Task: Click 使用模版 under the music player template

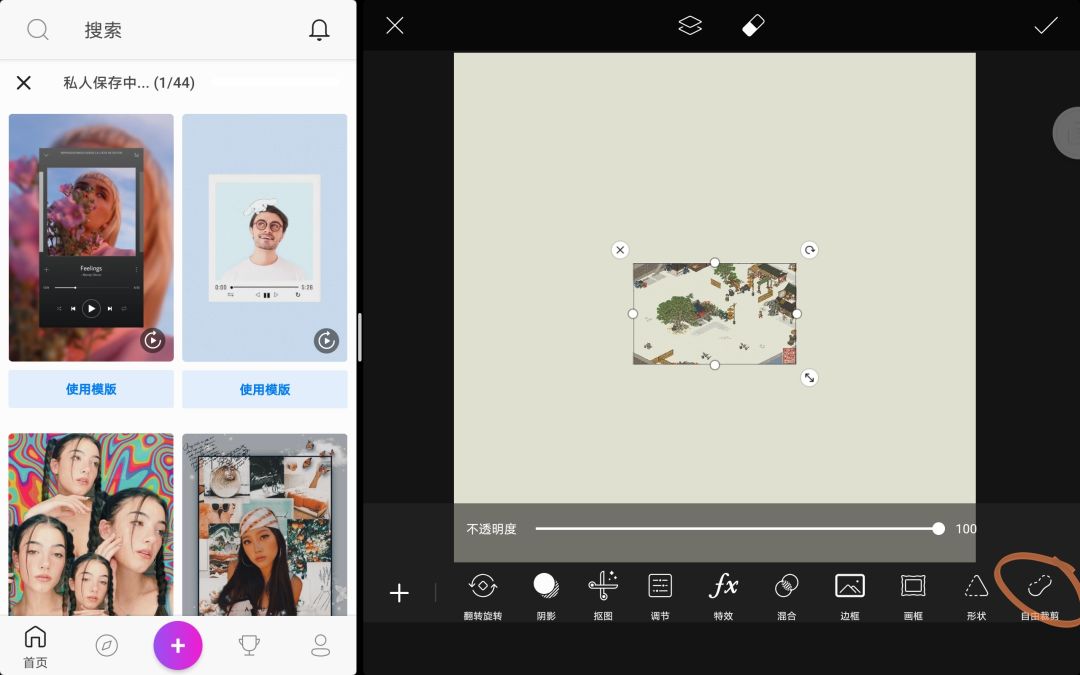Action: coord(91,389)
